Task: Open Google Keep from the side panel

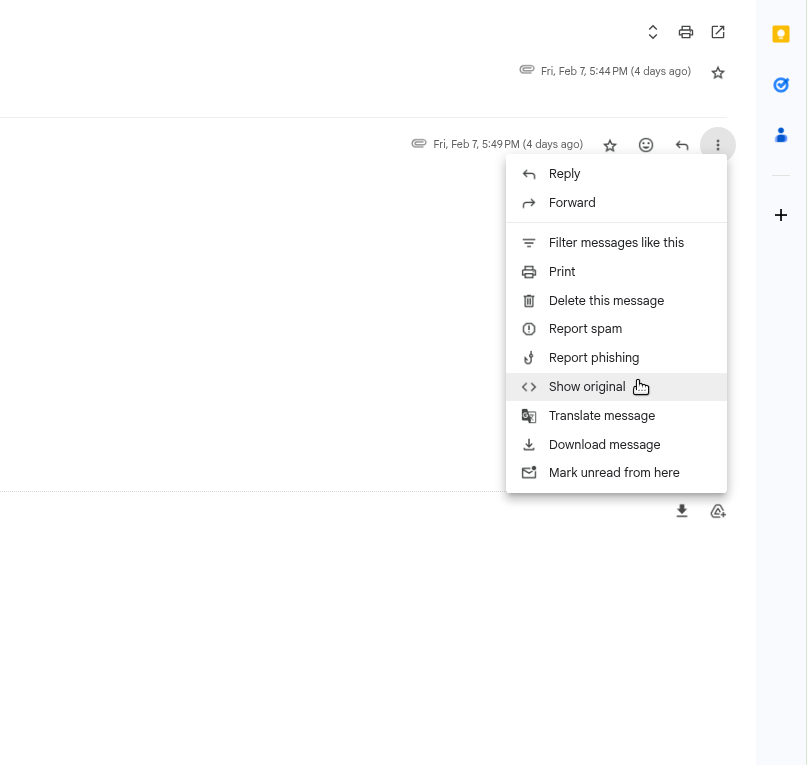Action: click(780, 33)
